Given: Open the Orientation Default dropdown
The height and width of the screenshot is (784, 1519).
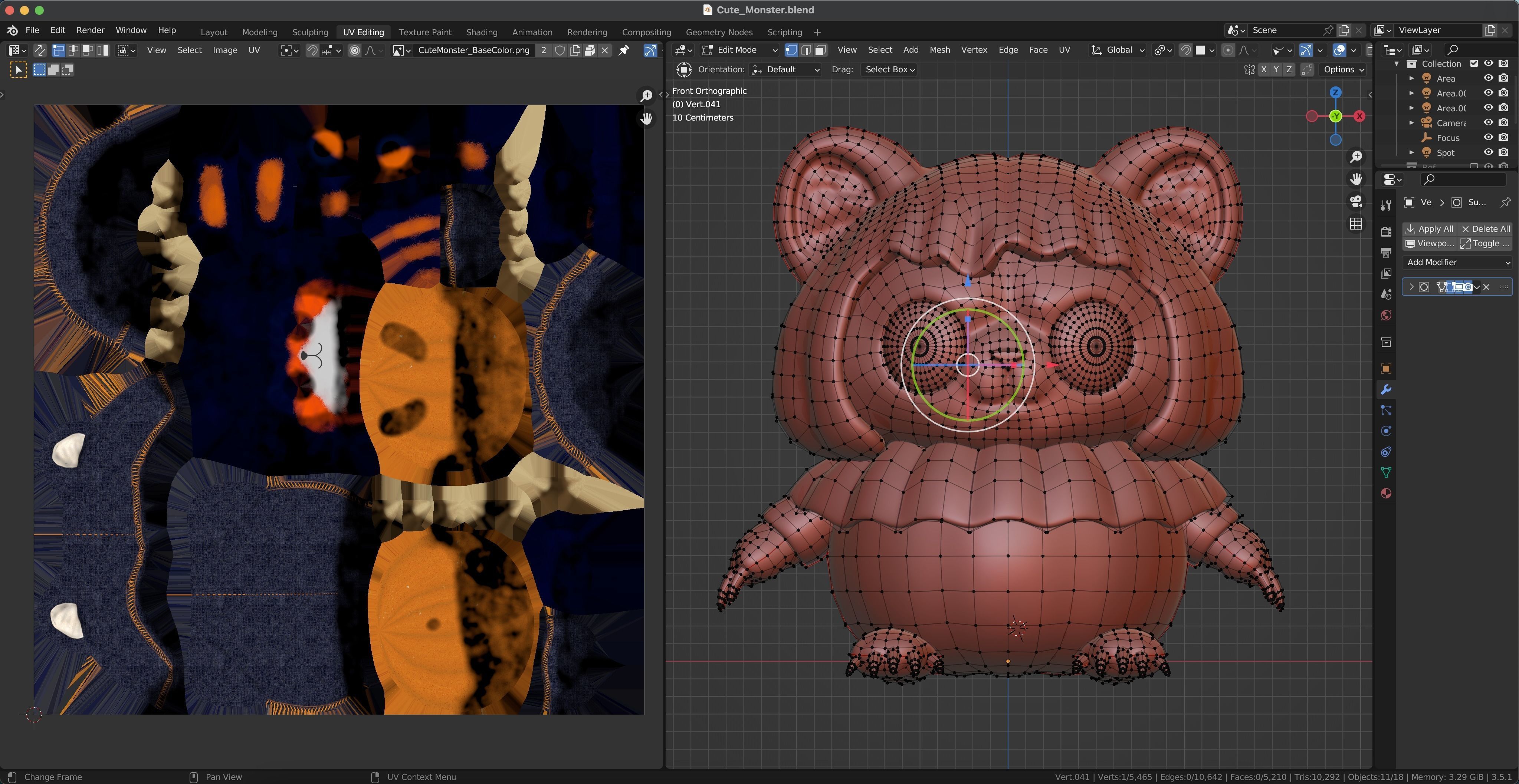Looking at the screenshot, I should click(786, 70).
